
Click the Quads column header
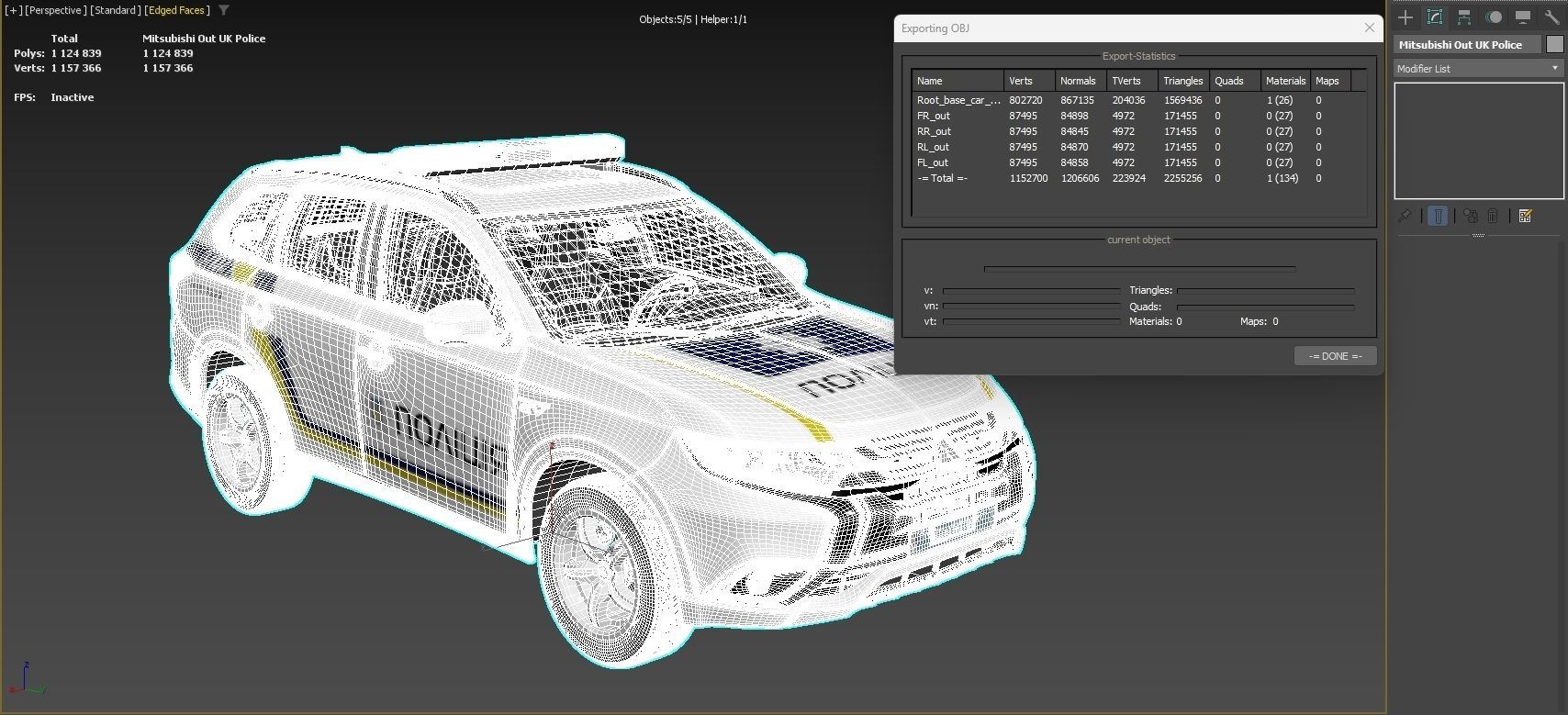(x=1235, y=81)
